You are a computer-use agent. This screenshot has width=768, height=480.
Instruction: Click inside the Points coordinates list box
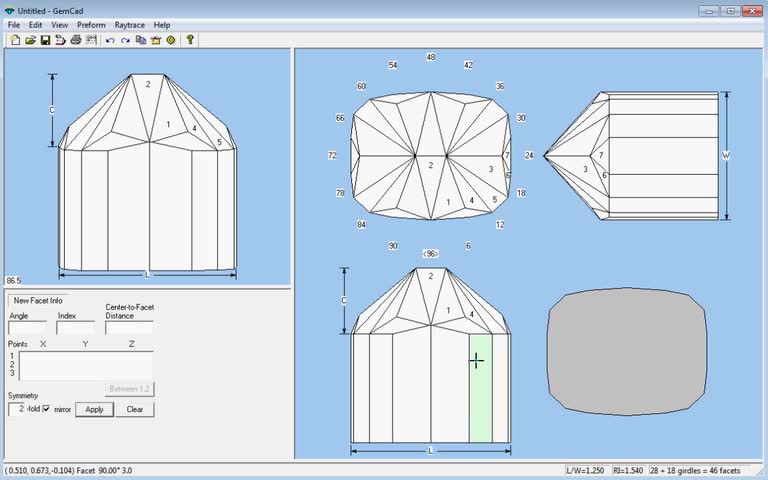click(x=86, y=365)
